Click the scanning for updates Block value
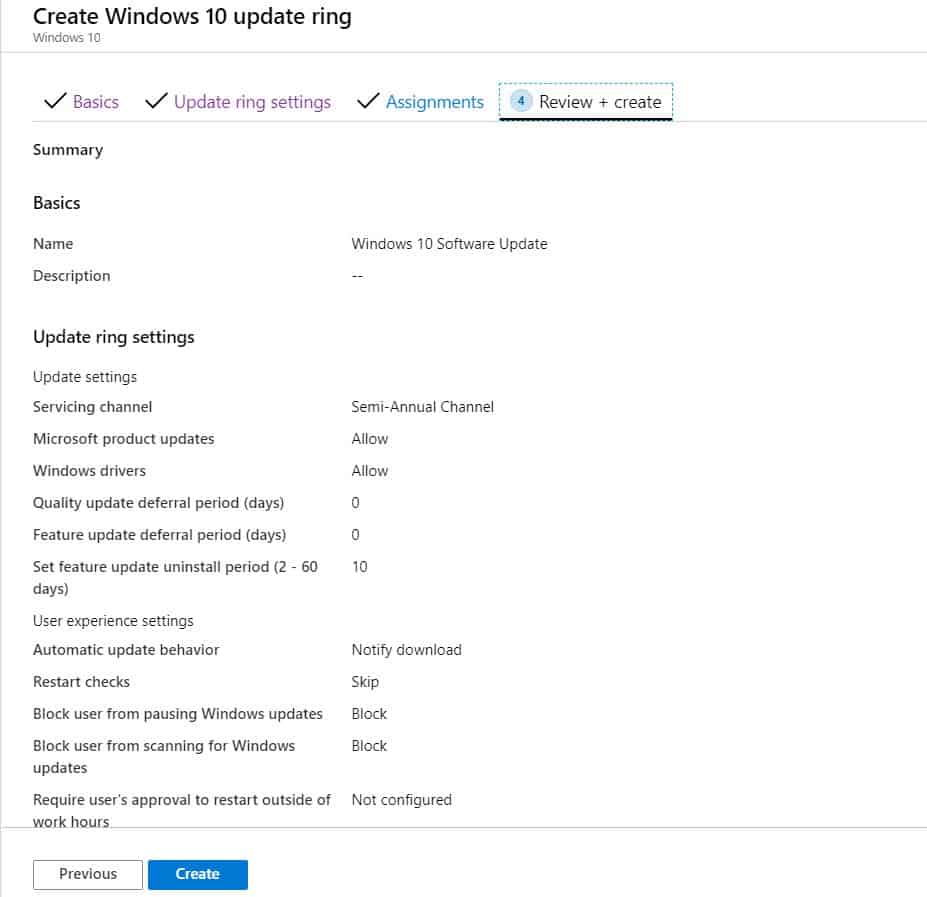Viewport: 927px width, 897px height. (369, 746)
